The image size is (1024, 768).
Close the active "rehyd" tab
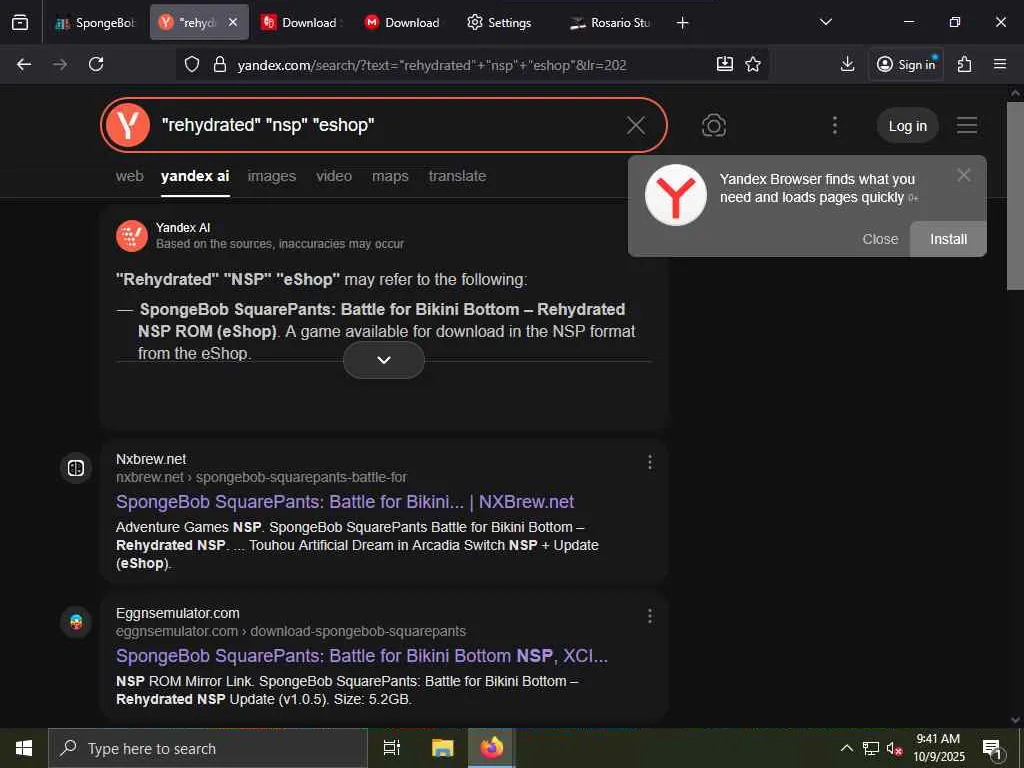233,22
